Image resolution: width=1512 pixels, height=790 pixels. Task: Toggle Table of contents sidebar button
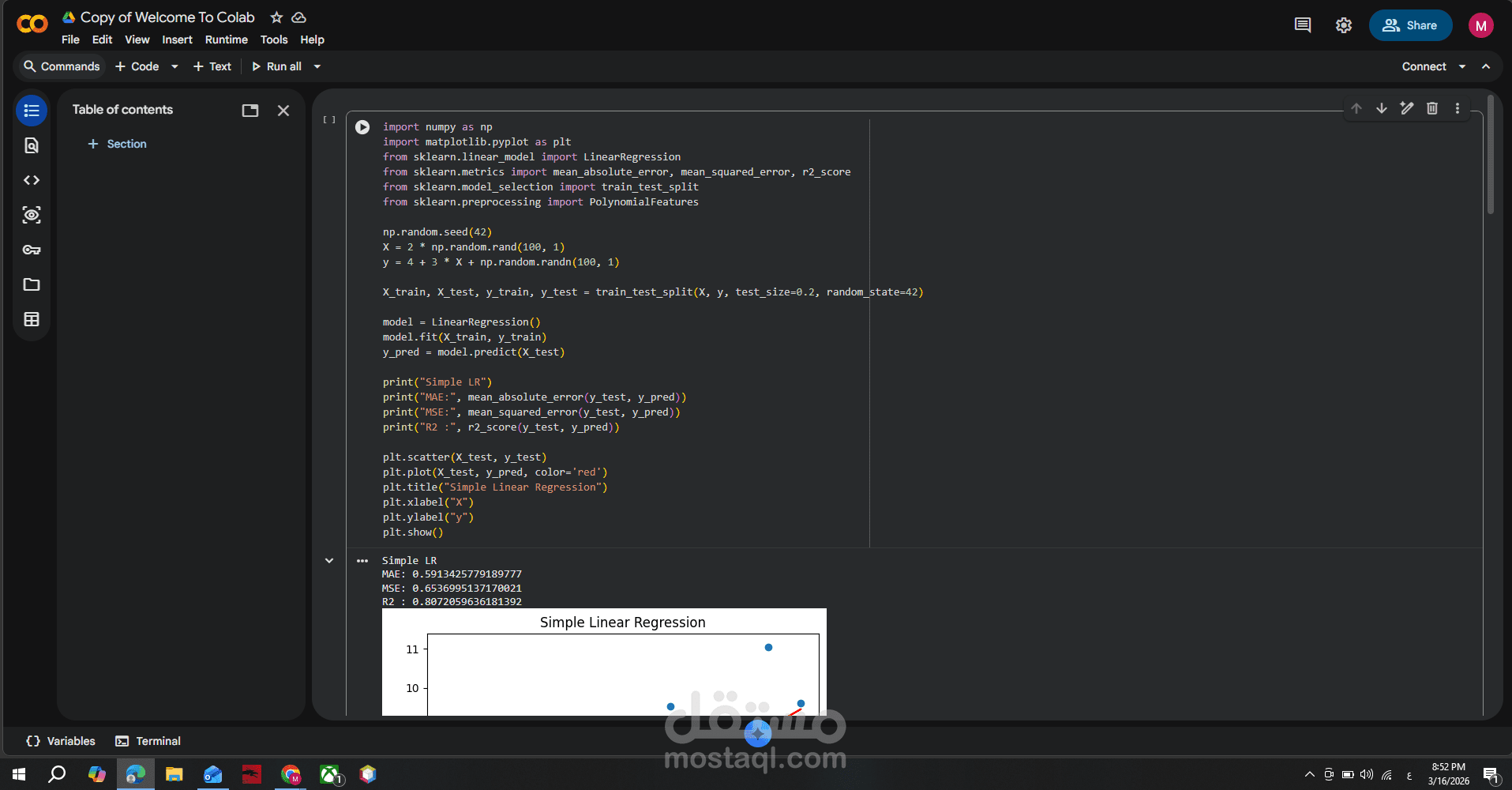tap(32, 111)
